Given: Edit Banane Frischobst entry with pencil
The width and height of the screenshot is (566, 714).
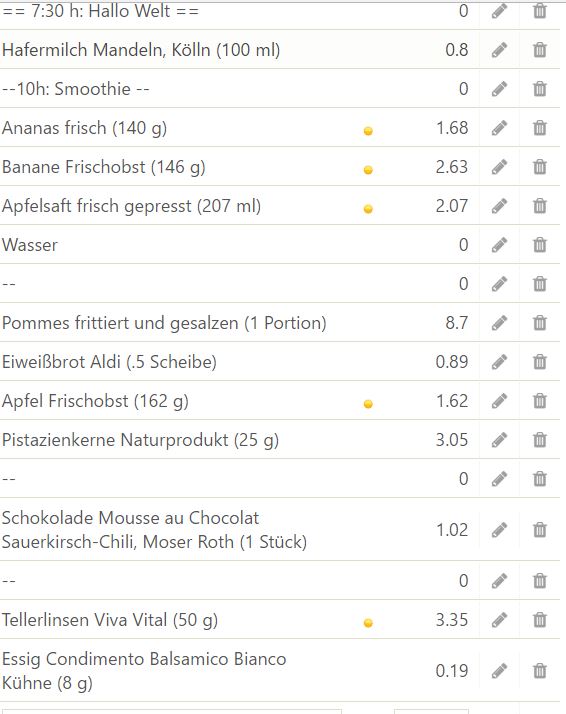Looking at the screenshot, I should click(x=500, y=167).
